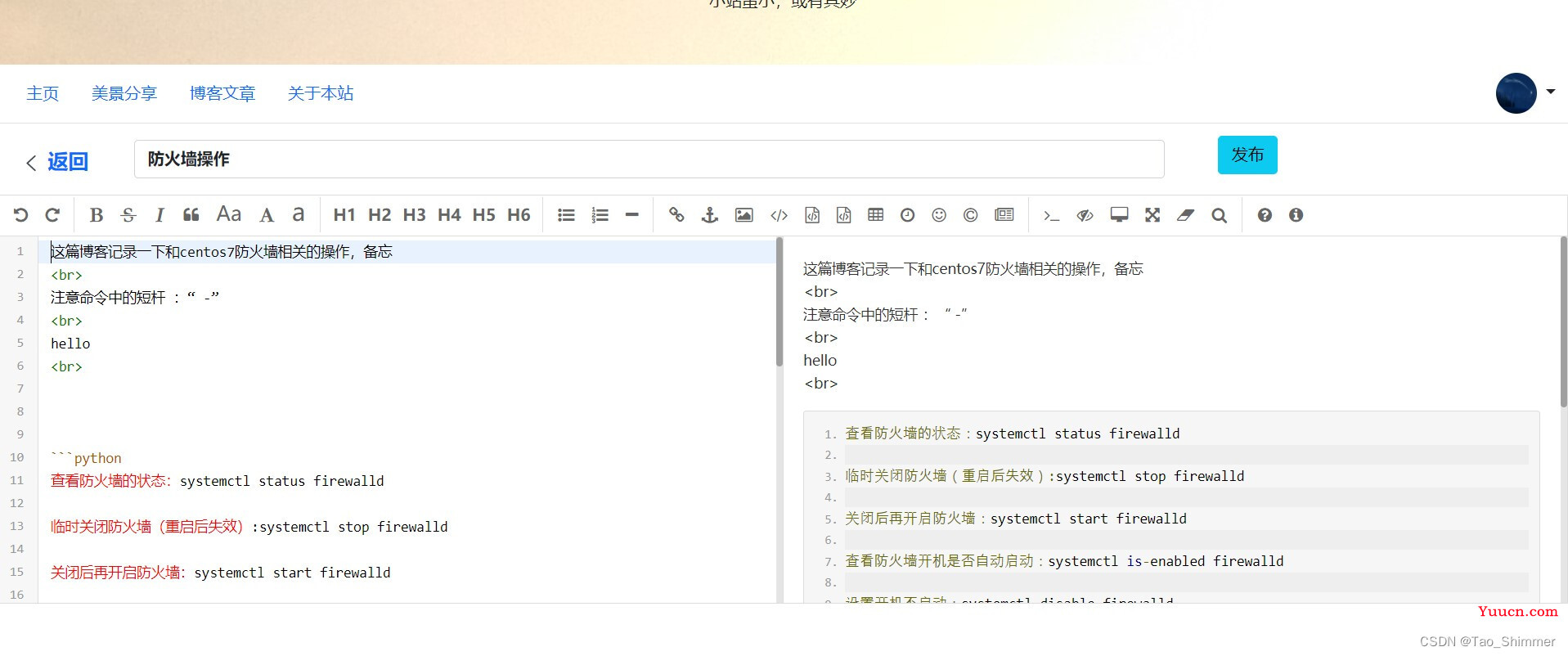Open full HTML preview with monitor icon
1568x656 pixels.
(1119, 215)
